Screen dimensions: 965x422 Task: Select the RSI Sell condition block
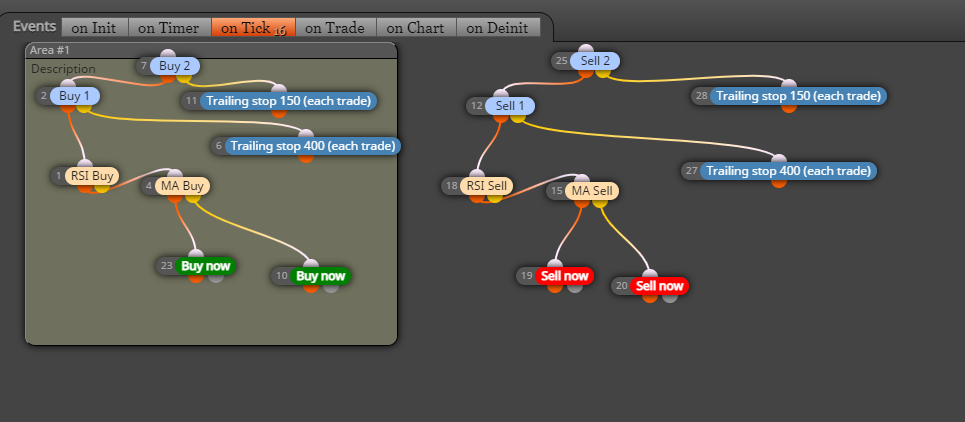(486, 186)
